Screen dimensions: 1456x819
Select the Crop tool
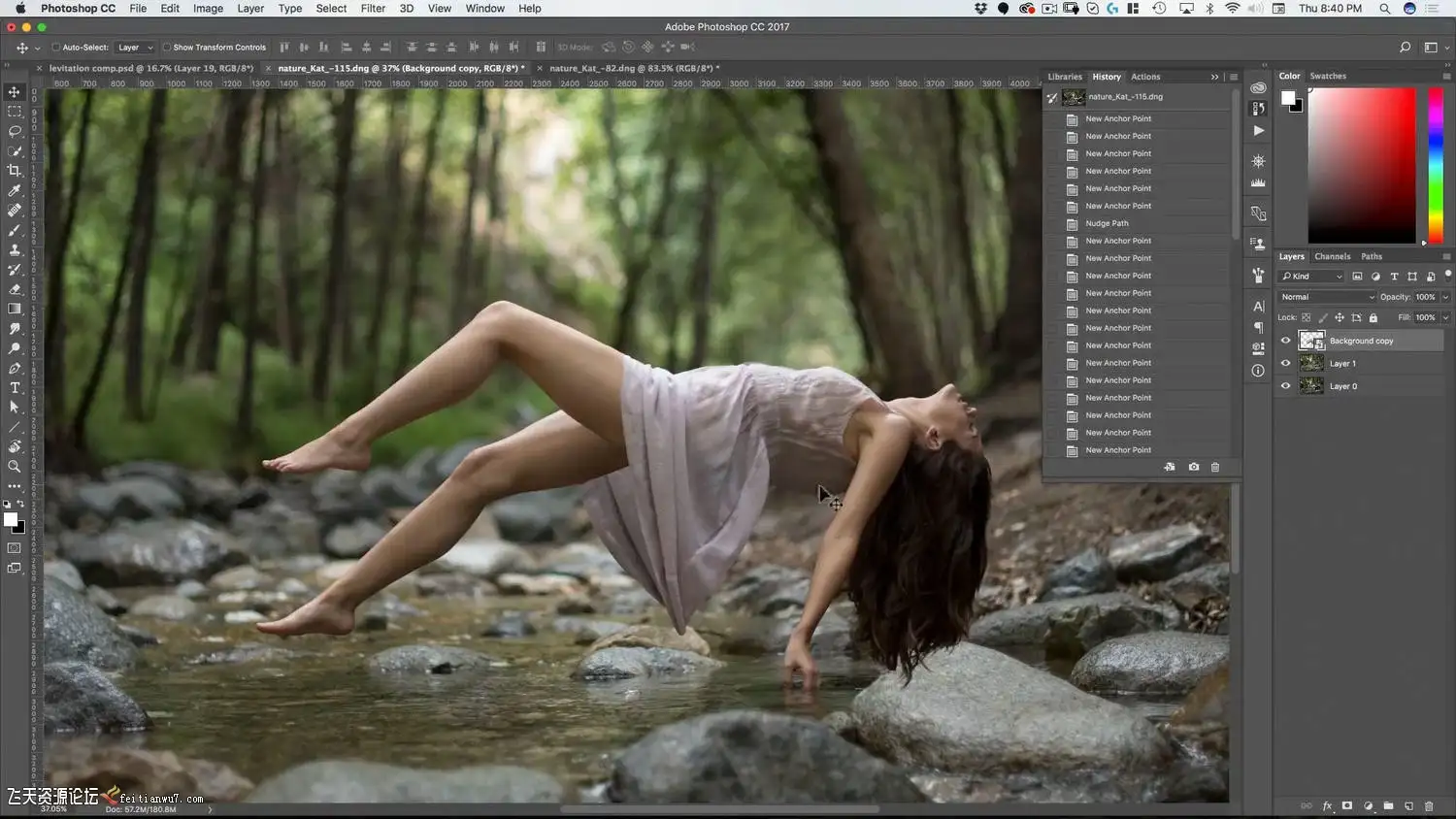click(x=15, y=171)
